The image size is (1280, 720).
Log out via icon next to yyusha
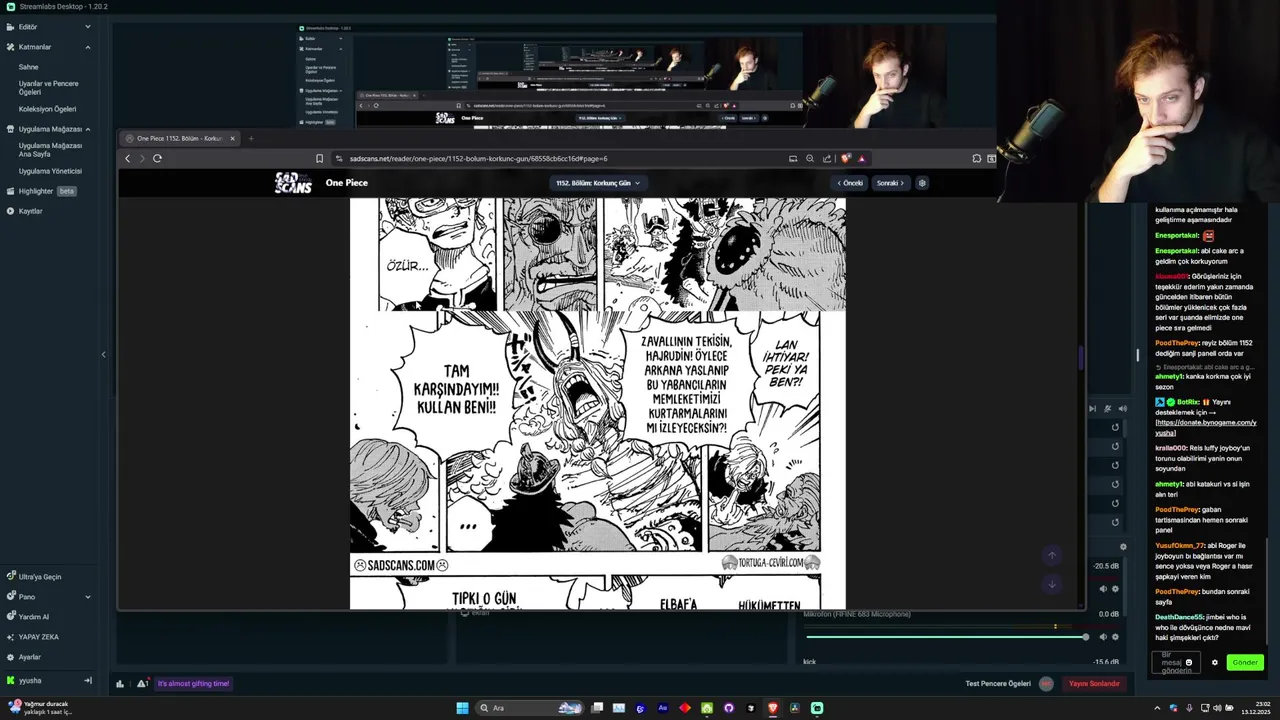pyautogui.click(x=88, y=680)
